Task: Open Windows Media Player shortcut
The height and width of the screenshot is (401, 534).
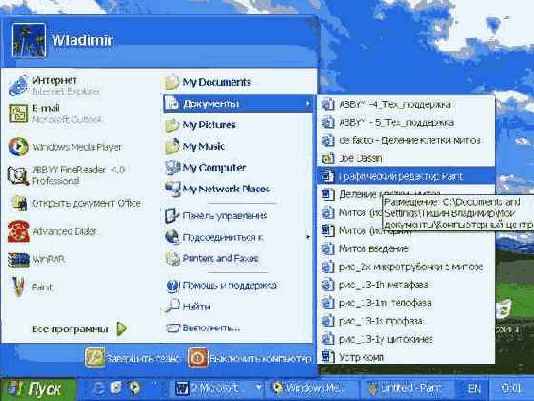Action: point(65,147)
